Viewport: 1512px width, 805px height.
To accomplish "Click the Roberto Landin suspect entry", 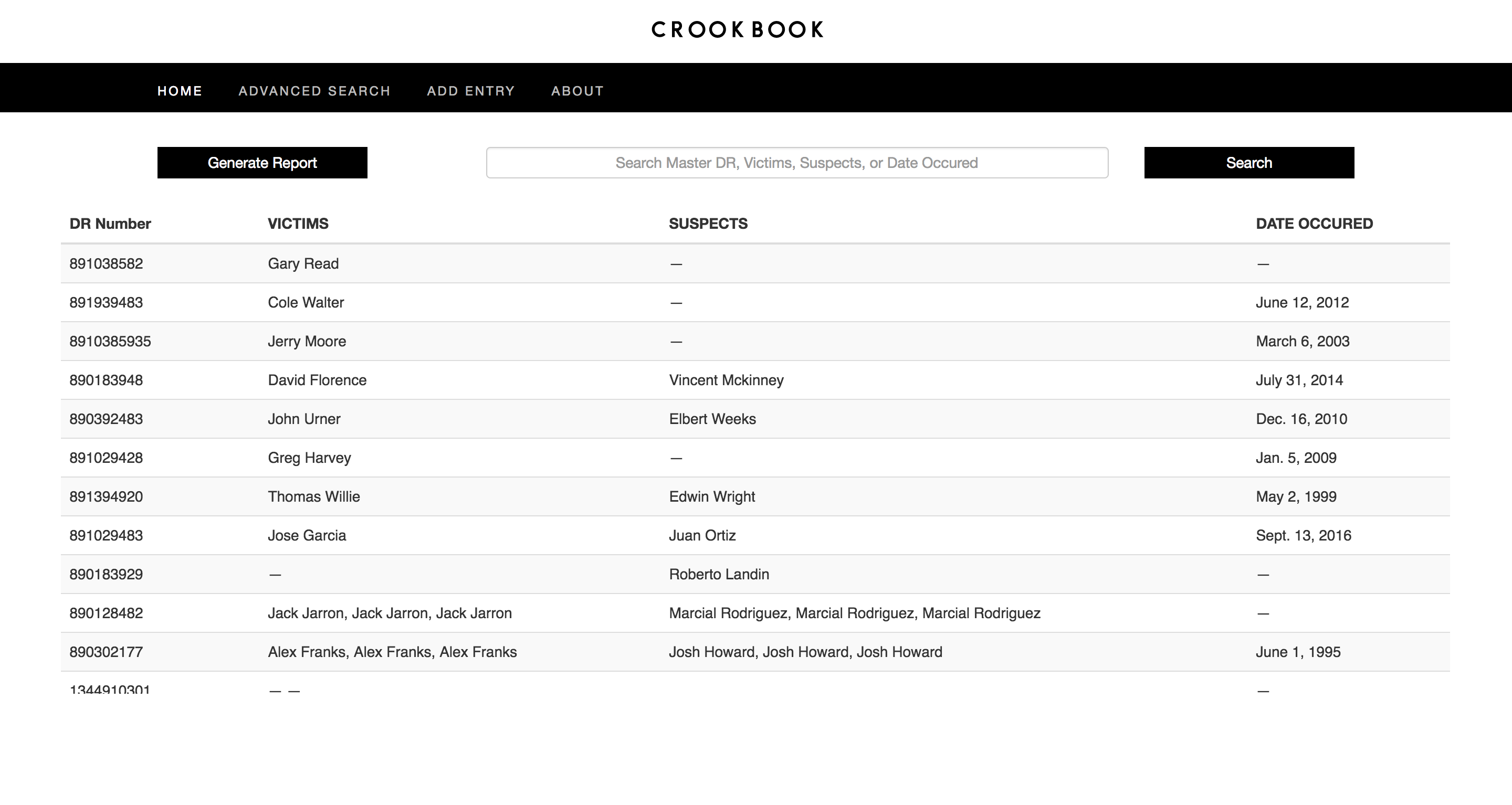I will pos(719,574).
